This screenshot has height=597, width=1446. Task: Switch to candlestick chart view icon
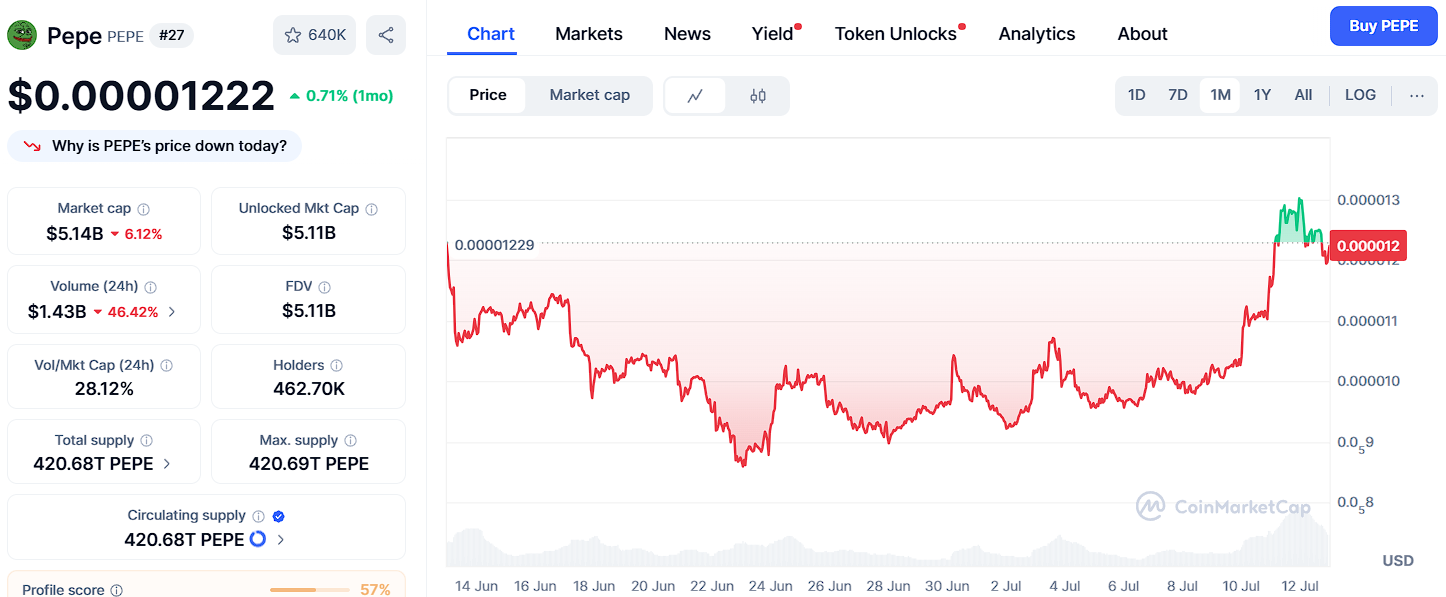coord(757,96)
